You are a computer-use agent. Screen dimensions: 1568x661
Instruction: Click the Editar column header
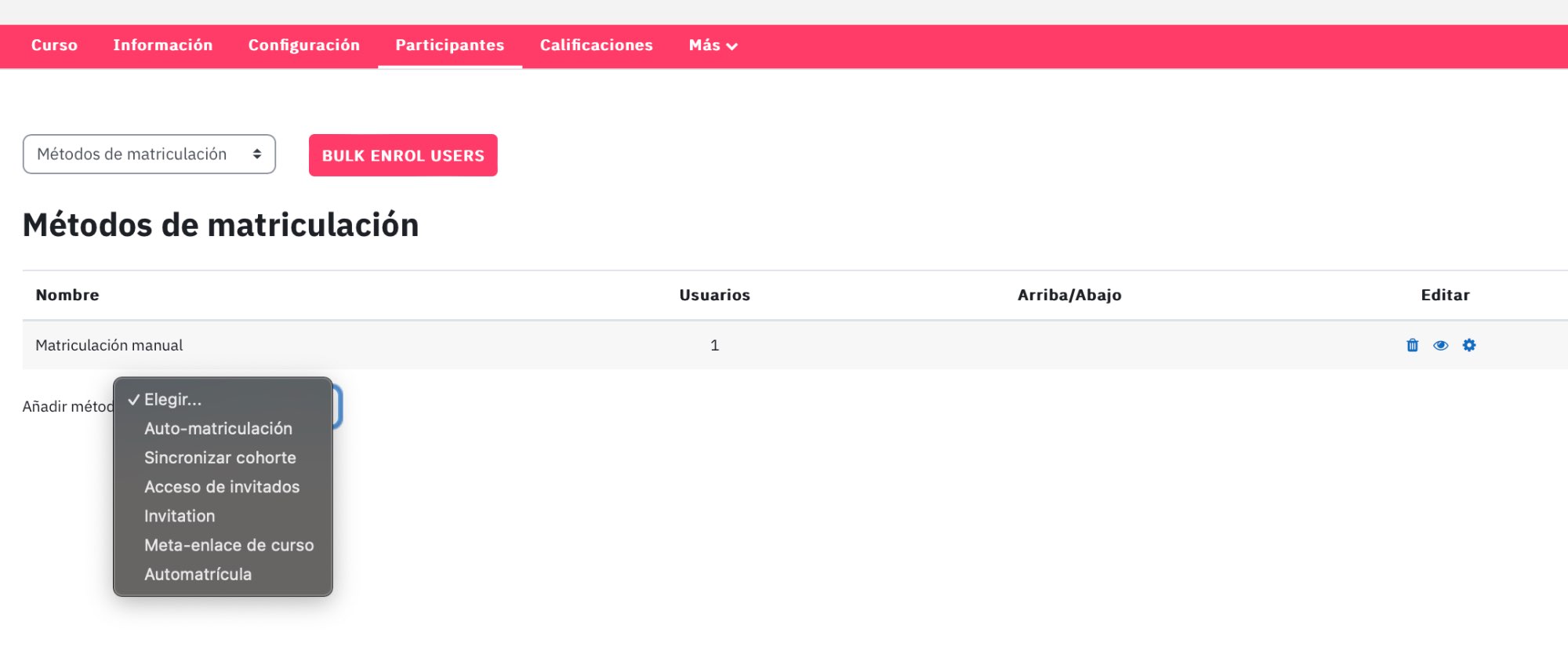click(x=1445, y=295)
